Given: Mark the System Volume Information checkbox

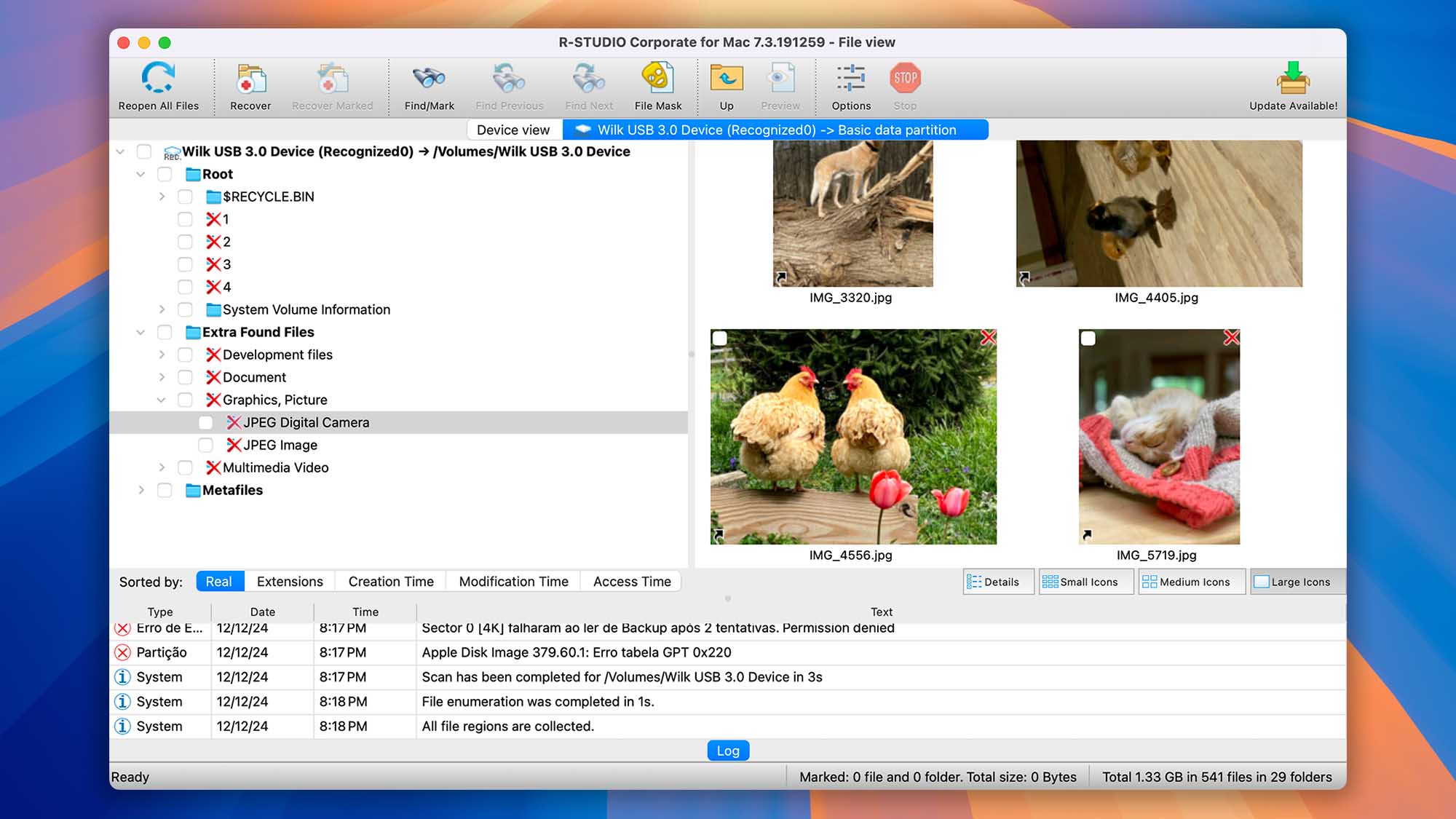Looking at the screenshot, I should click(186, 309).
